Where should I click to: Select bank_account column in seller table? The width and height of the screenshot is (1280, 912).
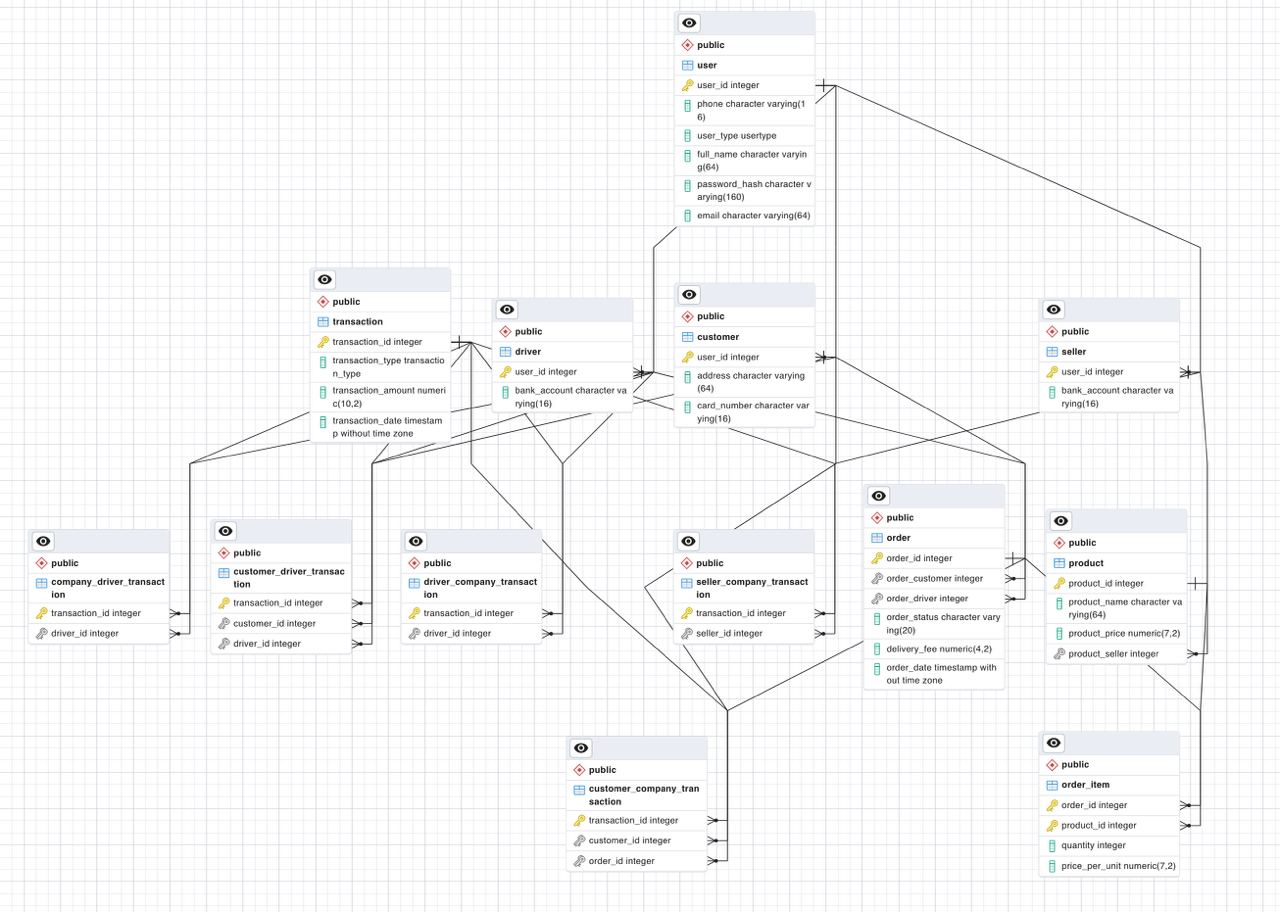click(x=1109, y=397)
